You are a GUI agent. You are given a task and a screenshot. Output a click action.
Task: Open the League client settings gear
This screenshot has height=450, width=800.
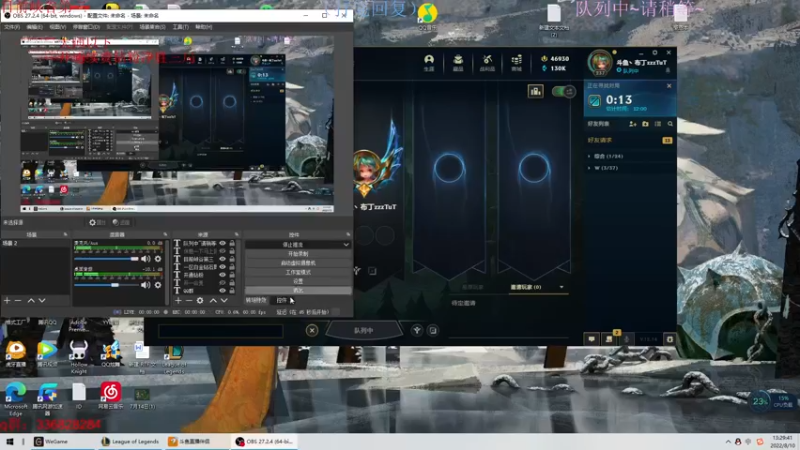(655, 53)
